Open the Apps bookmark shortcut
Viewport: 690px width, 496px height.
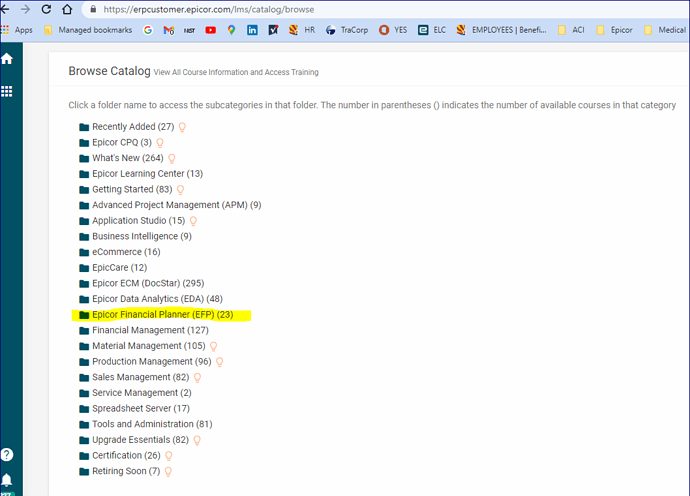click(x=17, y=30)
